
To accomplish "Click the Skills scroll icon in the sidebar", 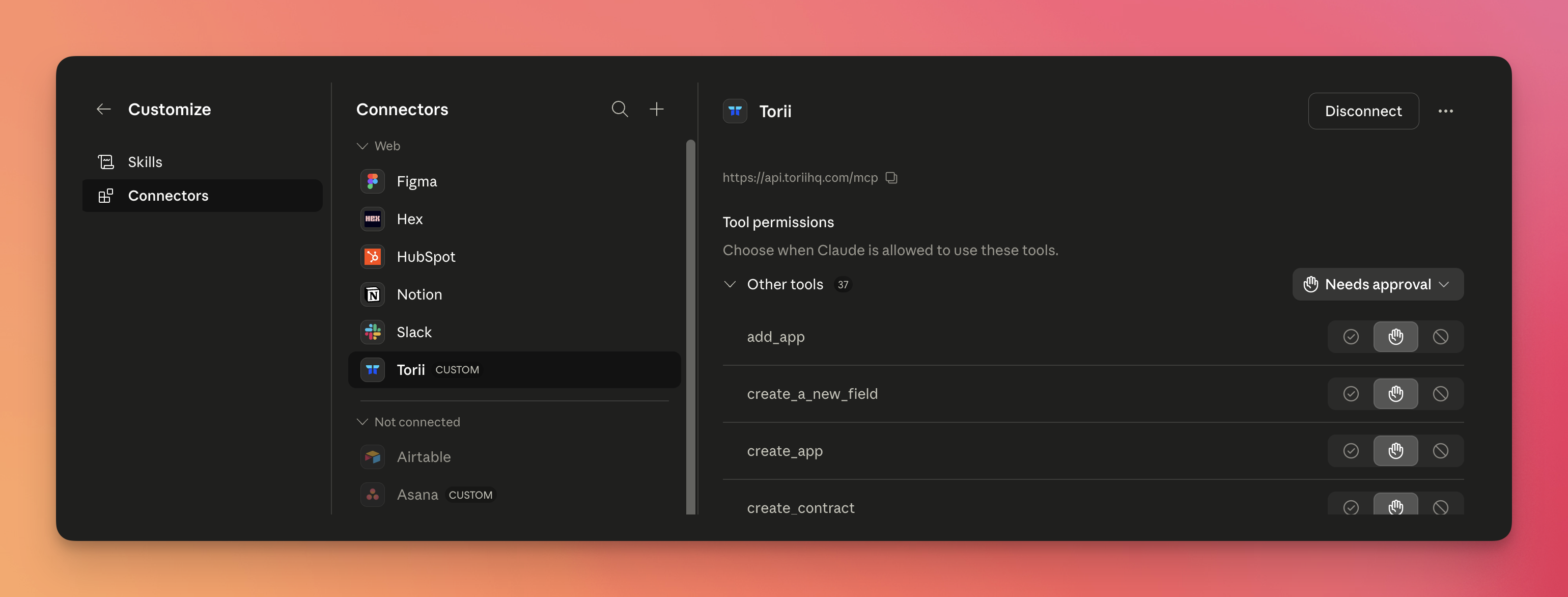I will coord(106,162).
